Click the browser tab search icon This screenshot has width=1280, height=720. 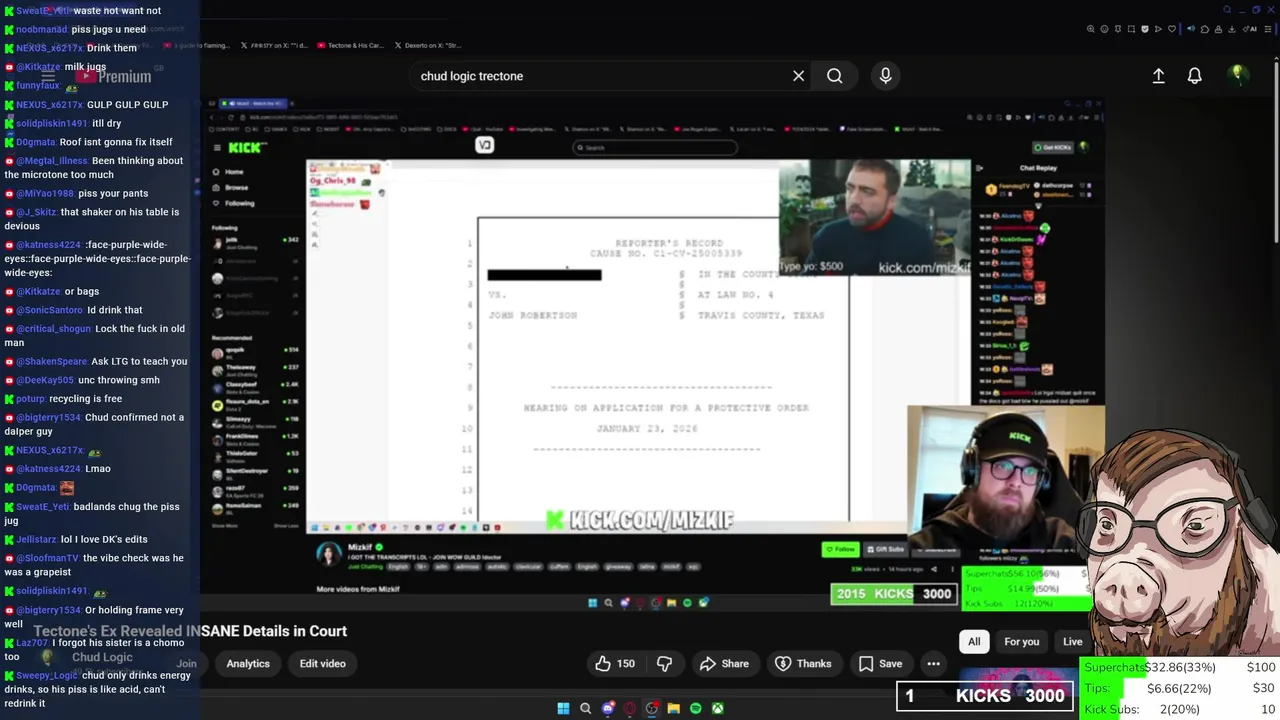(x=1227, y=10)
